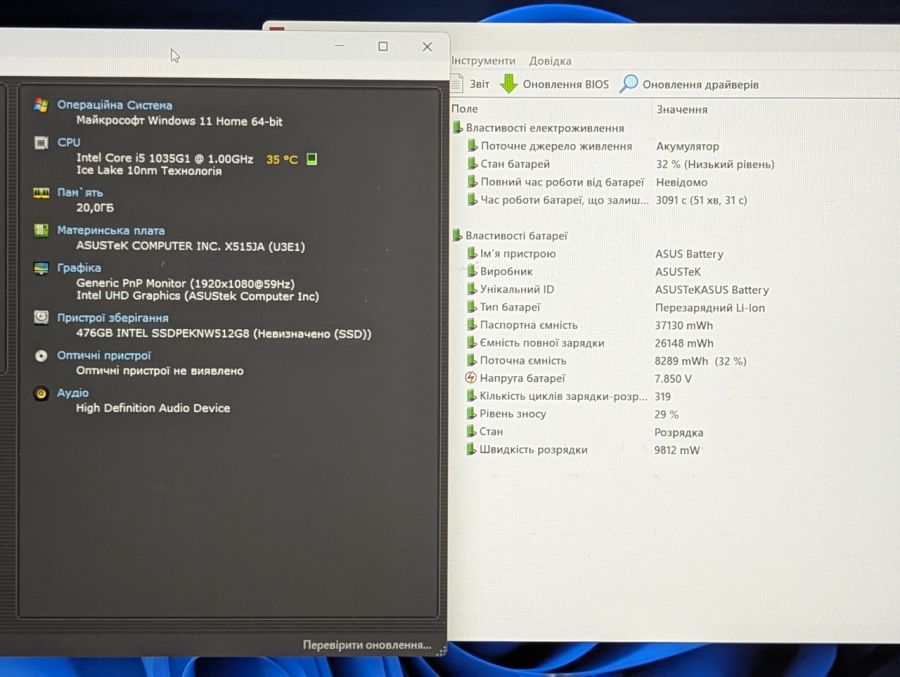Open Материнська плата section link
Image resolution: width=900 pixels, height=677 pixels.
pos(110,230)
